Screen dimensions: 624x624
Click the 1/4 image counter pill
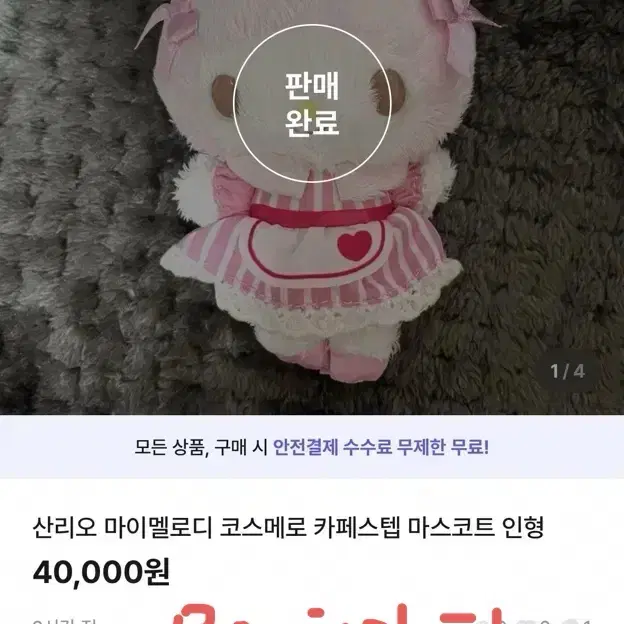pos(567,372)
